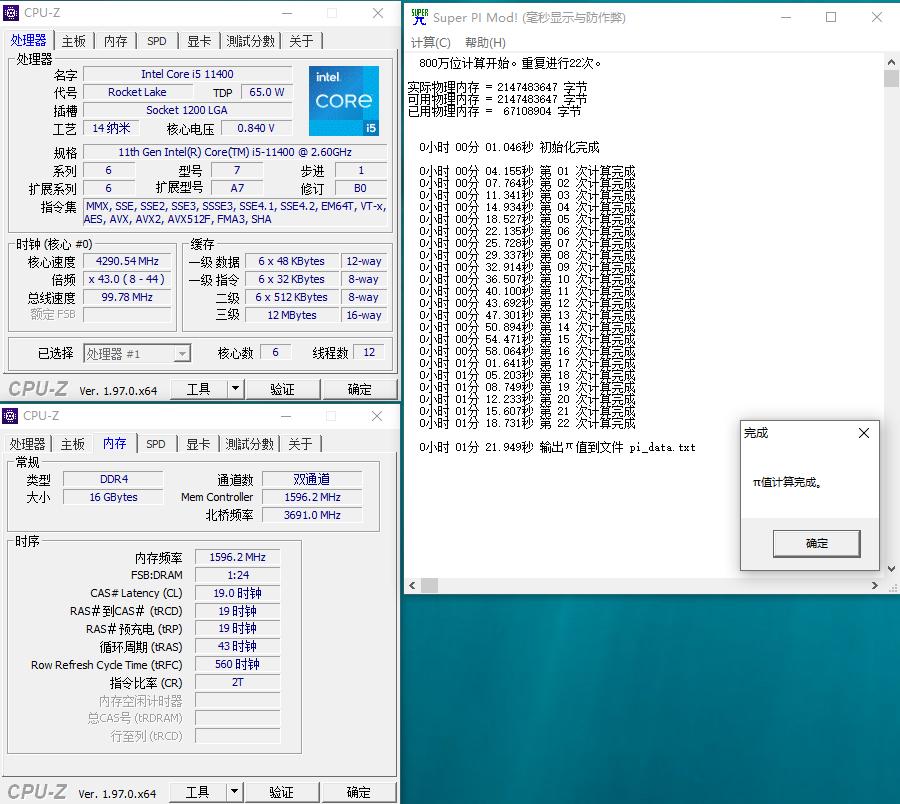Open the 关于 tab in top CPU-Z window
The height and width of the screenshot is (804, 900).
coord(300,41)
